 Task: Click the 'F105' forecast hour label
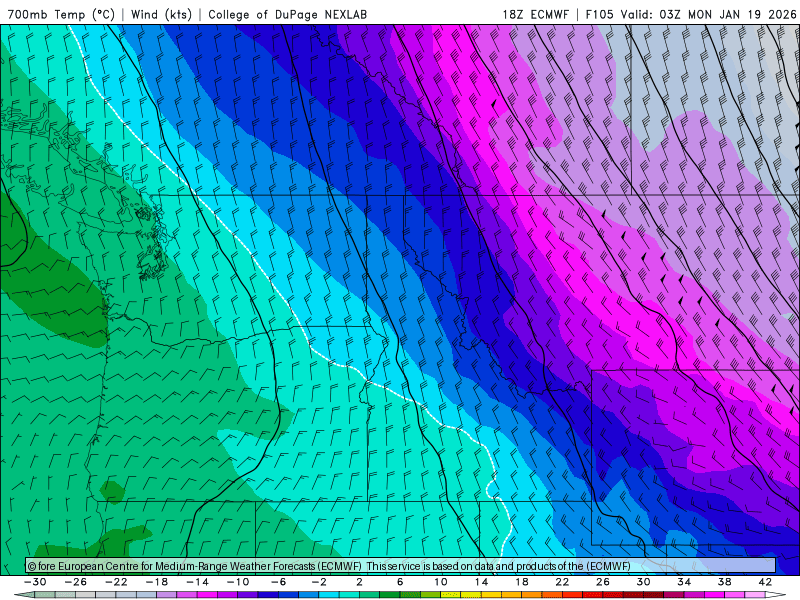tap(599, 14)
